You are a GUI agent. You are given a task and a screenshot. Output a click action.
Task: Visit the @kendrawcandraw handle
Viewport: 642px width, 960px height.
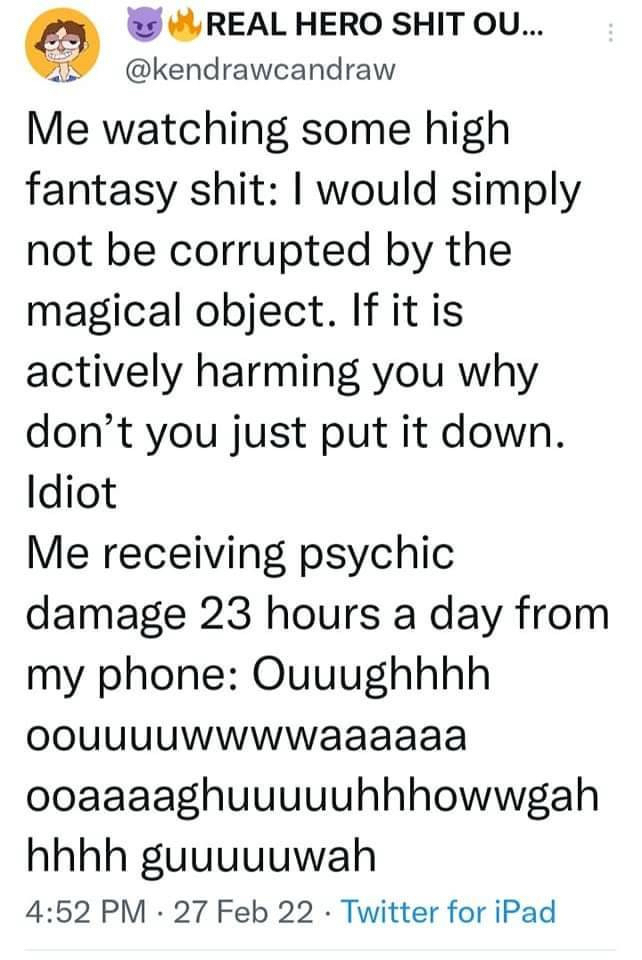point(260,69)
